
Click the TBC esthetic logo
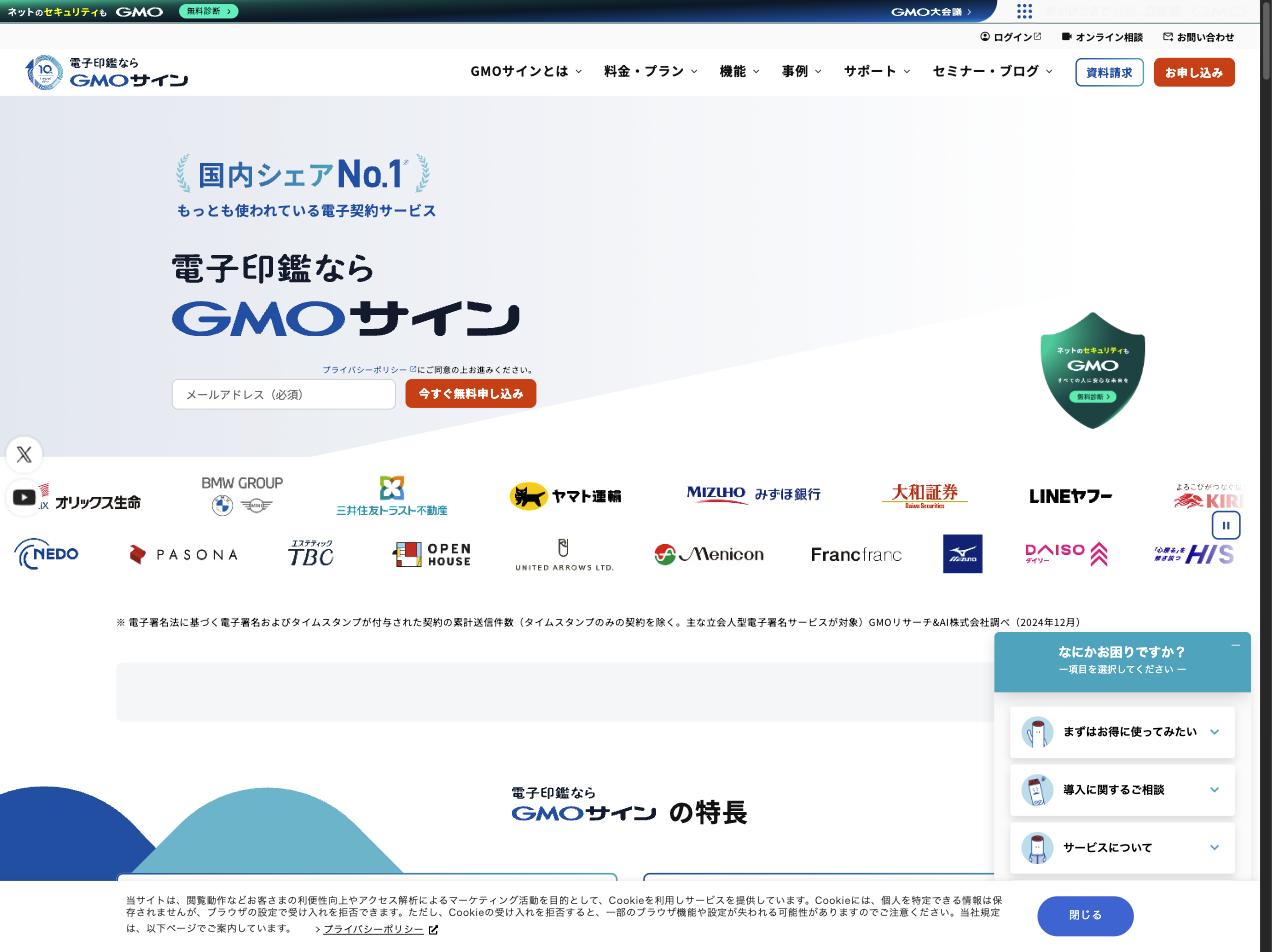point(310,553)
